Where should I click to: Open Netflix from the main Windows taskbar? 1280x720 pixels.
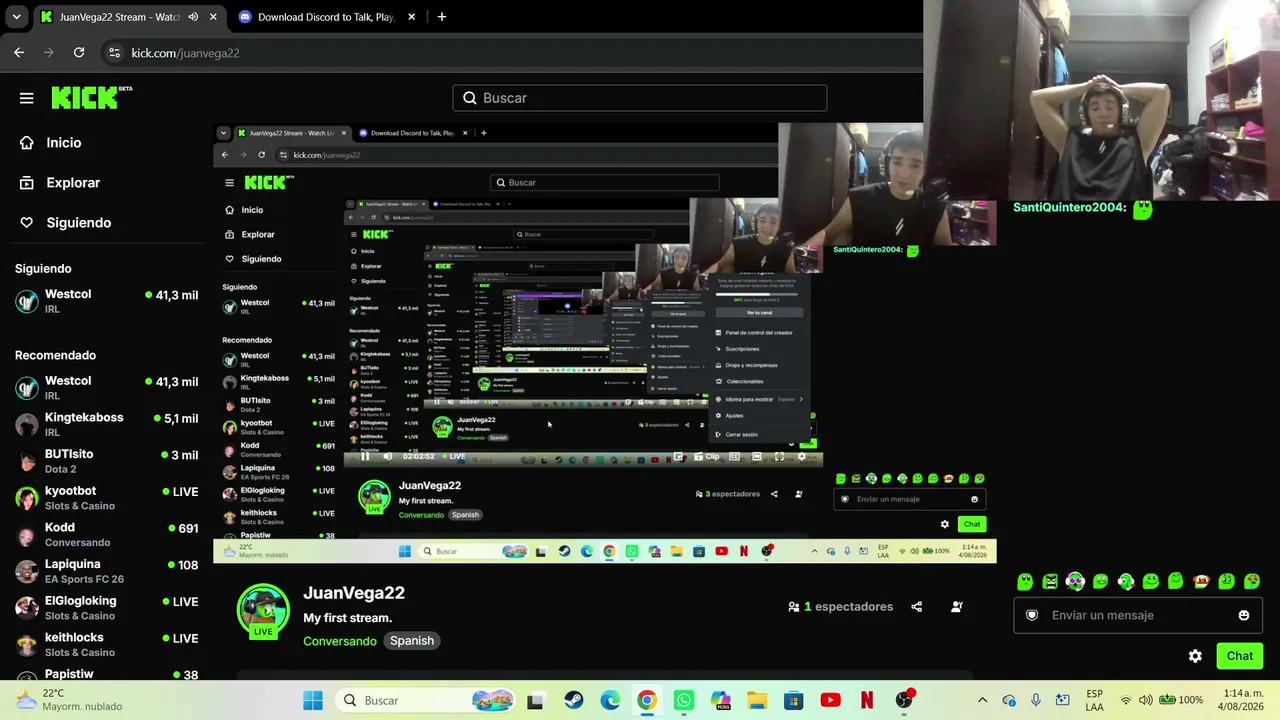click(867, 700)
